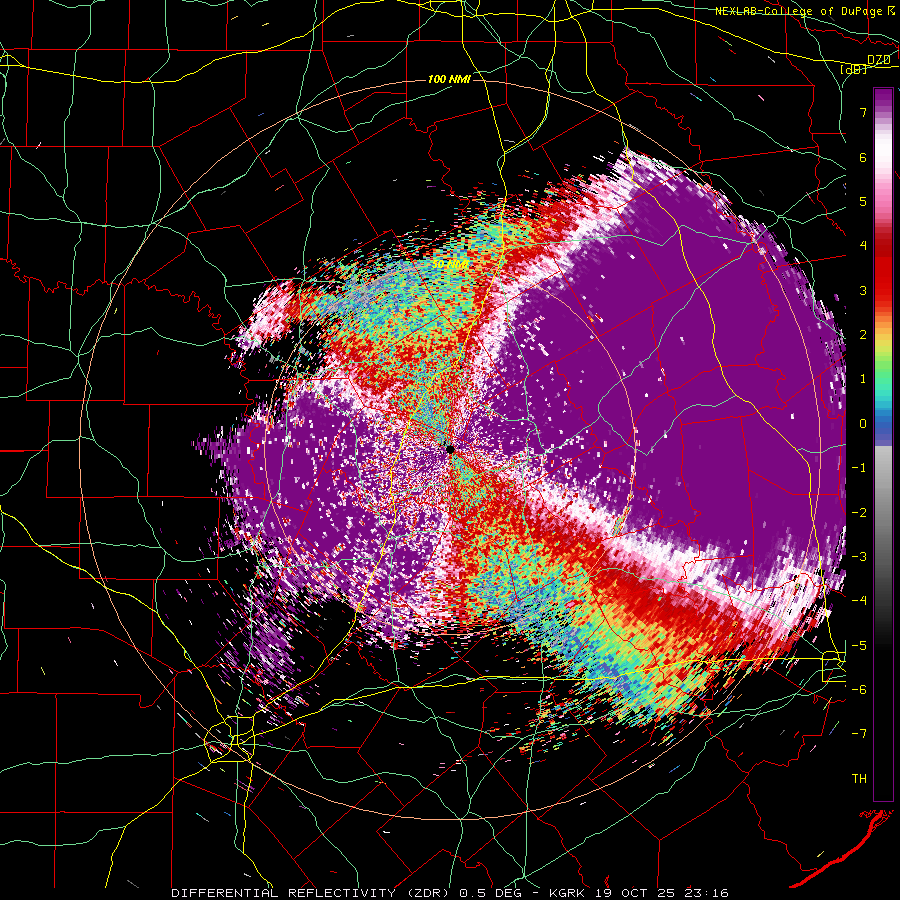
Task: Click the 2 value on color scale
Action: [863, 335]
